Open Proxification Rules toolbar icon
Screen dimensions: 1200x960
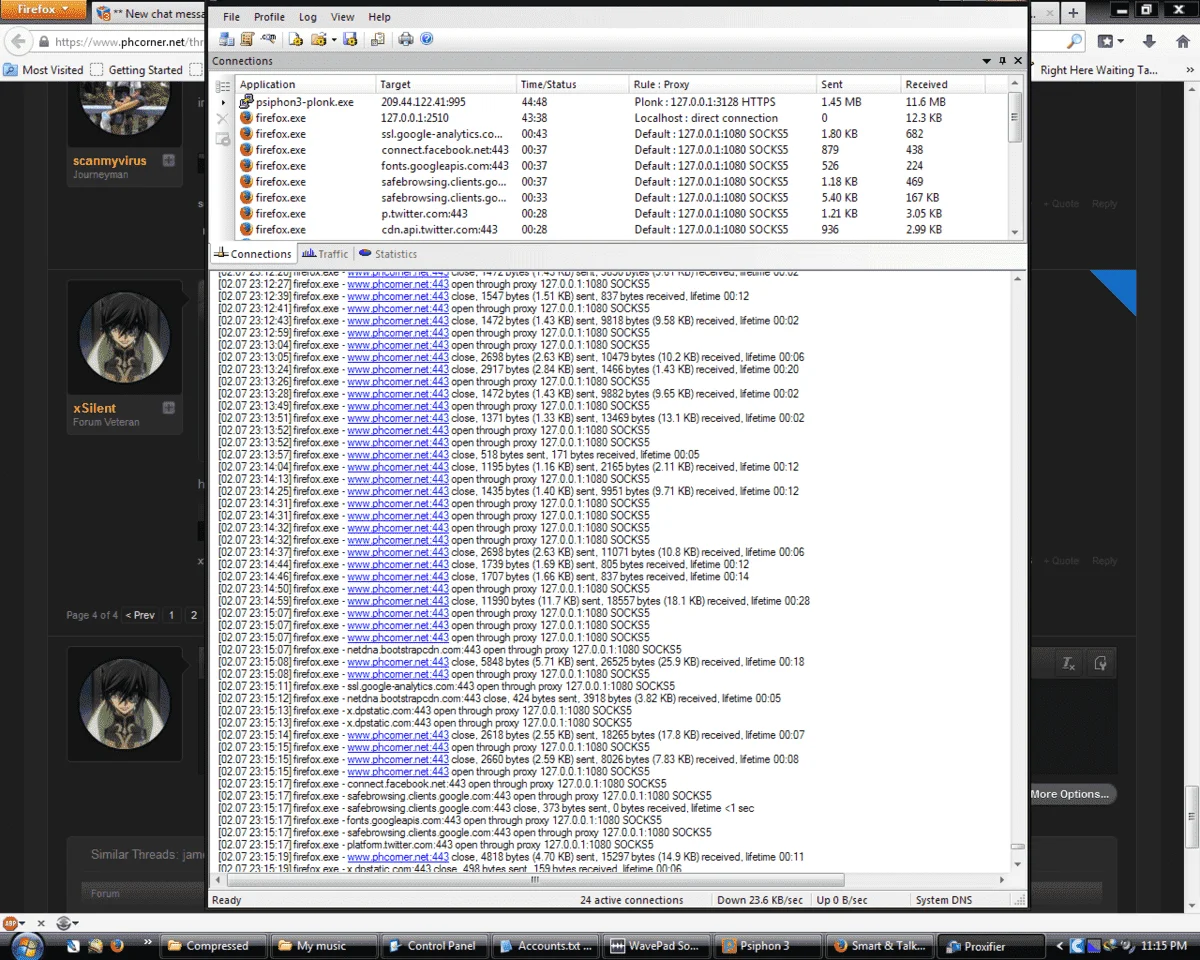(x=247, y=39)
